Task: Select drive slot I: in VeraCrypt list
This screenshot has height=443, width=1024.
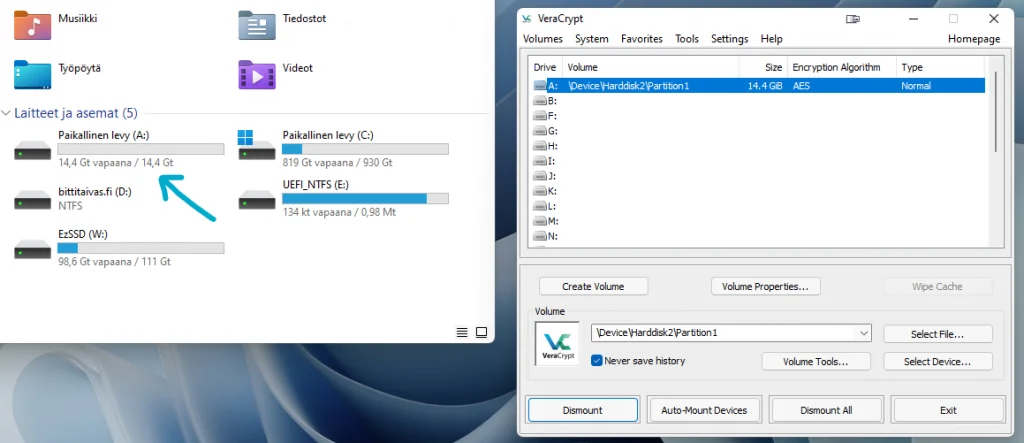Action: tap(545, 161)
